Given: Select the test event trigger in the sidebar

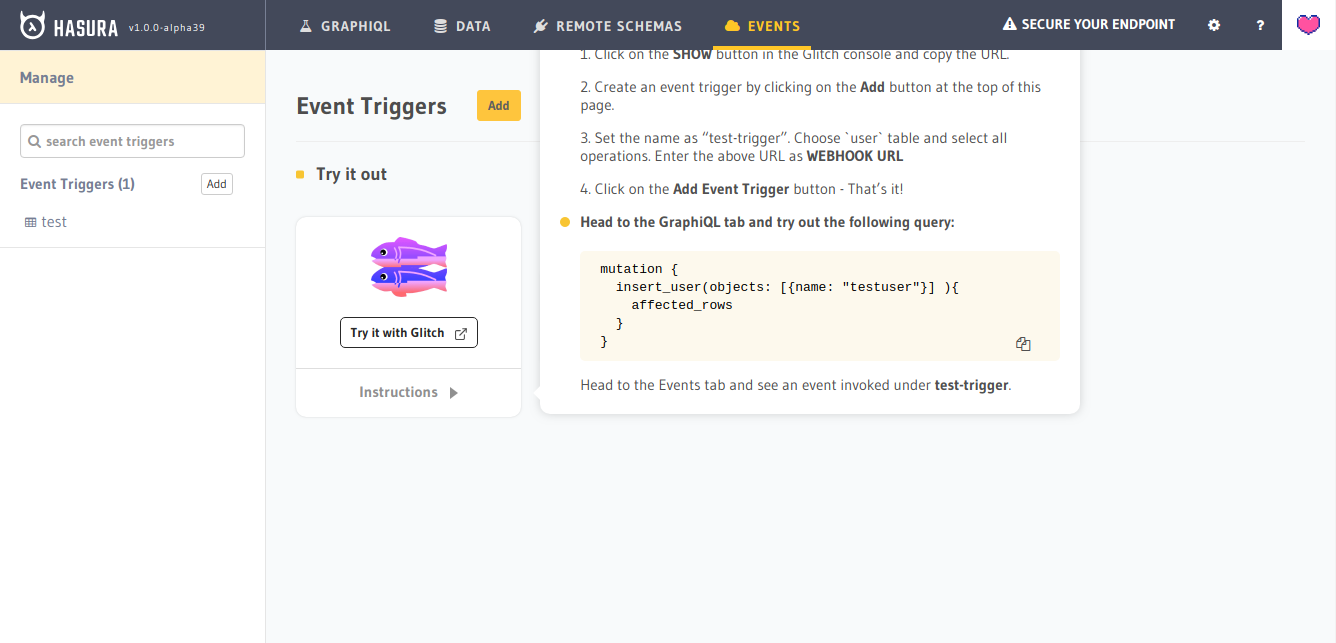Looking at the screenshot, I should [x=53, y=221].
